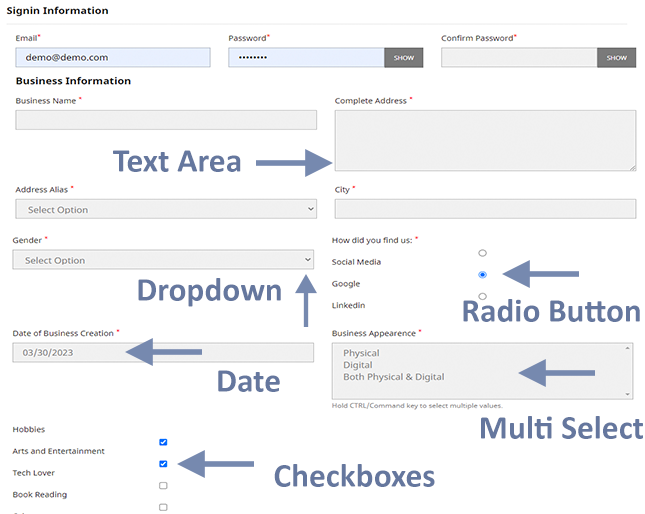Select Physical in Business Appearance list

tap(361, 353)
